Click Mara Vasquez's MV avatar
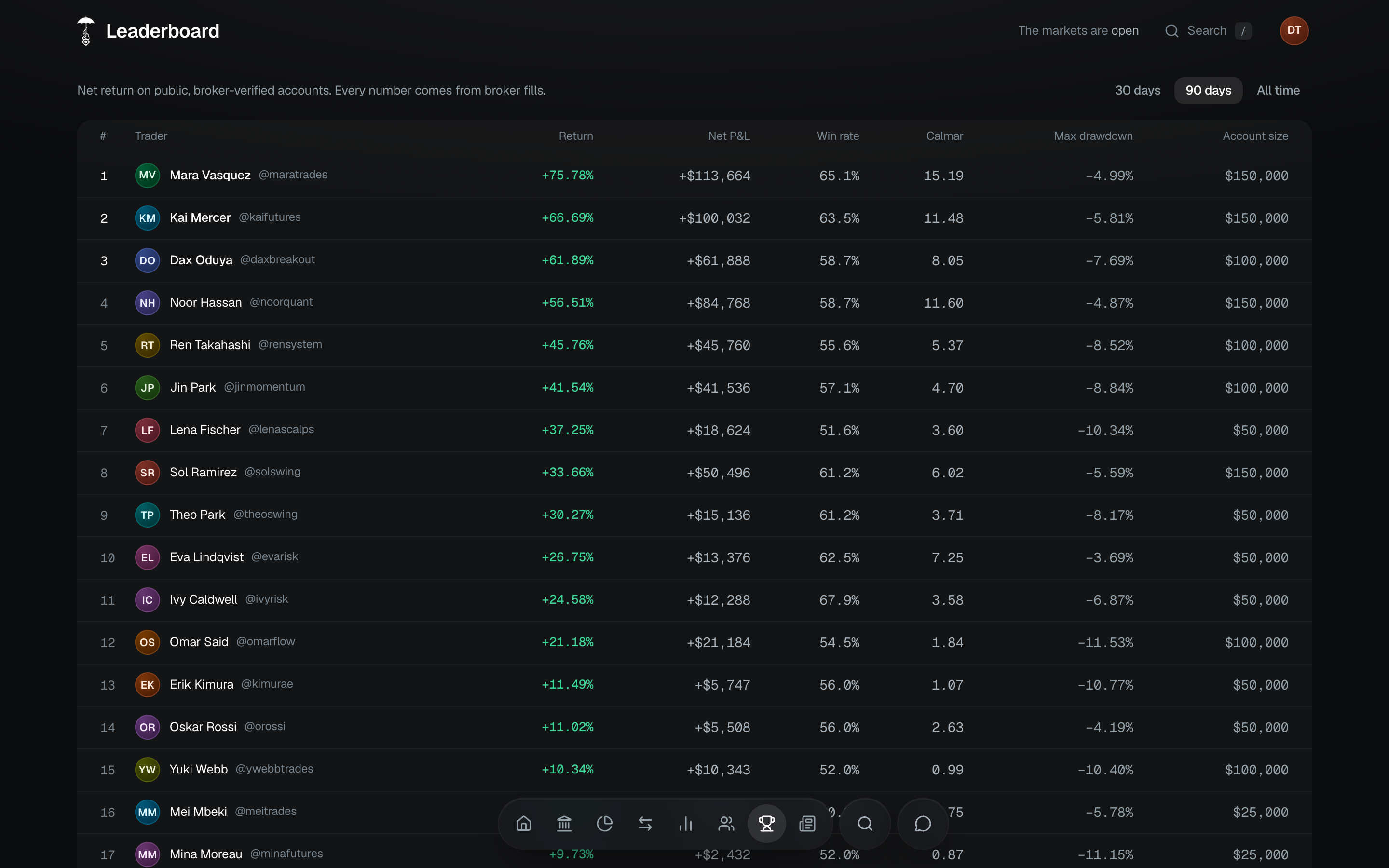This screenshot has width=1389, height=868. click(147, 175)
